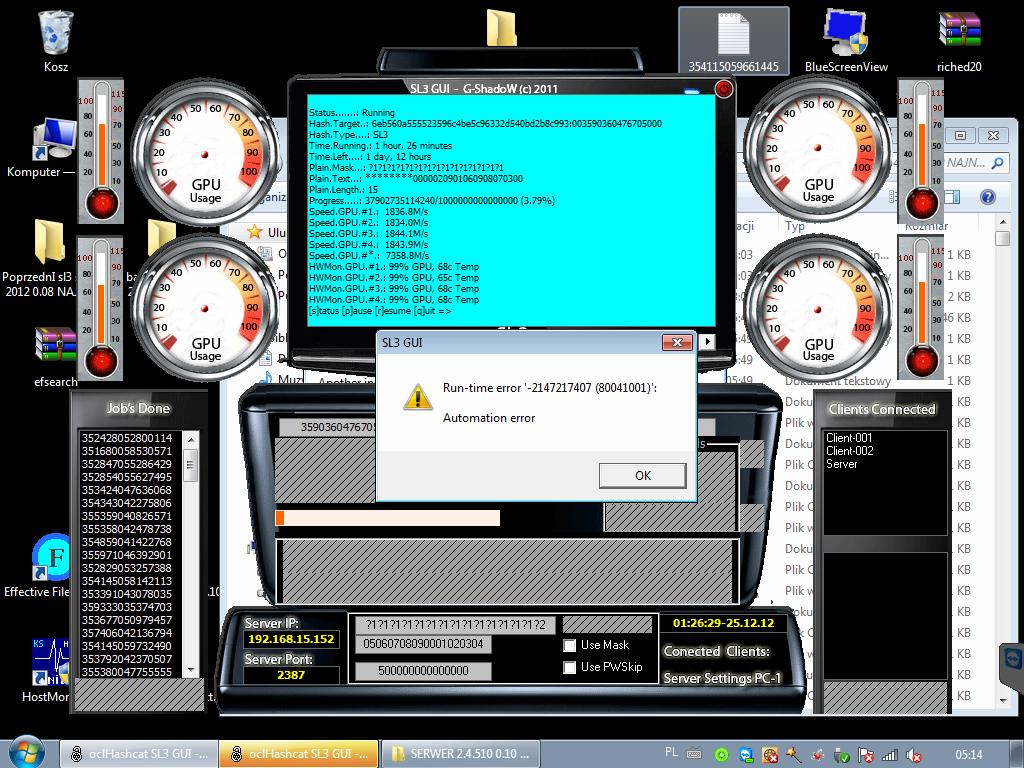Viewport: 1024px width, 768px height.
Task: Select job 355359040826571 in Job's Done
Action: point(127,516)
